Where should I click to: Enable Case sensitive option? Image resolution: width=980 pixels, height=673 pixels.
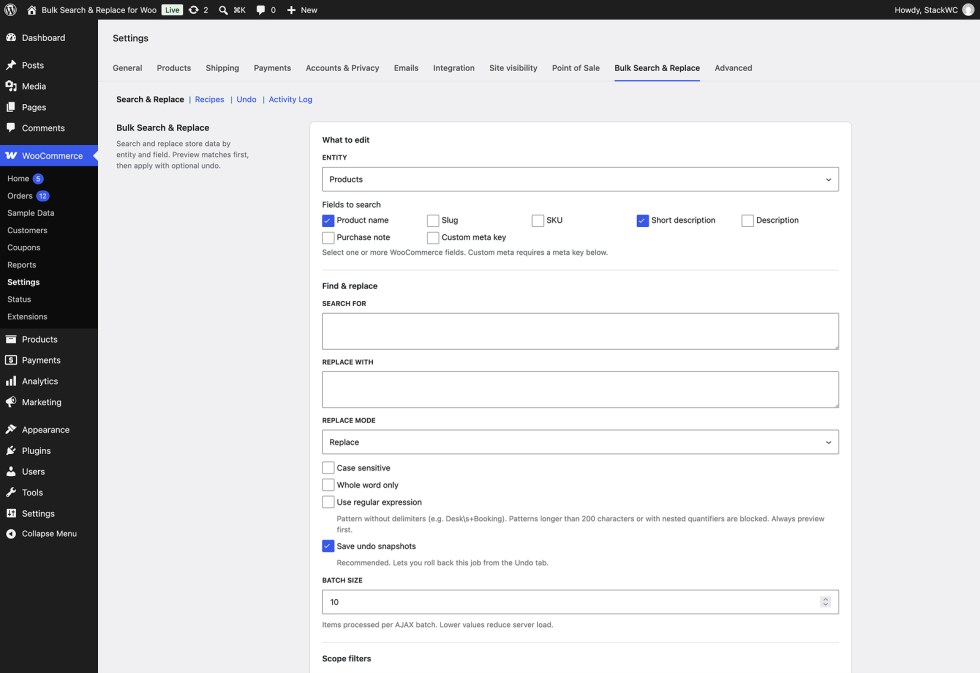pyautogui.click(x=328, y=467)
